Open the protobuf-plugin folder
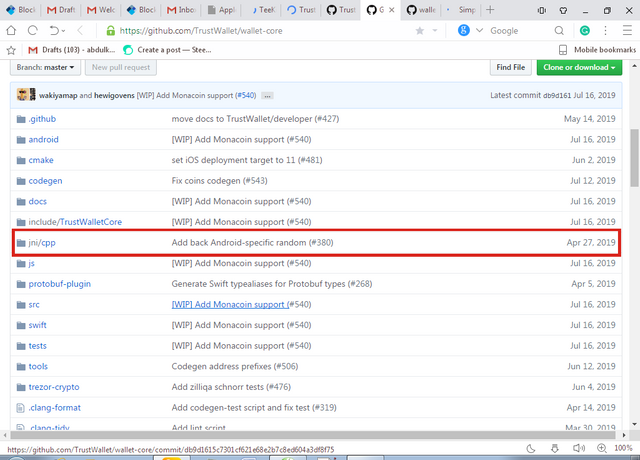This screenshot has height=460, width=640. tap(60, 284)
